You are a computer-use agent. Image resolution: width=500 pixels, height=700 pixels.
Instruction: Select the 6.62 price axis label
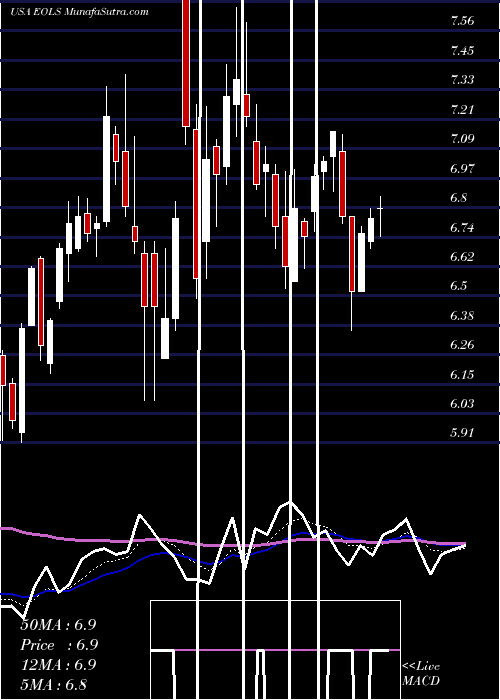point(462,257)
